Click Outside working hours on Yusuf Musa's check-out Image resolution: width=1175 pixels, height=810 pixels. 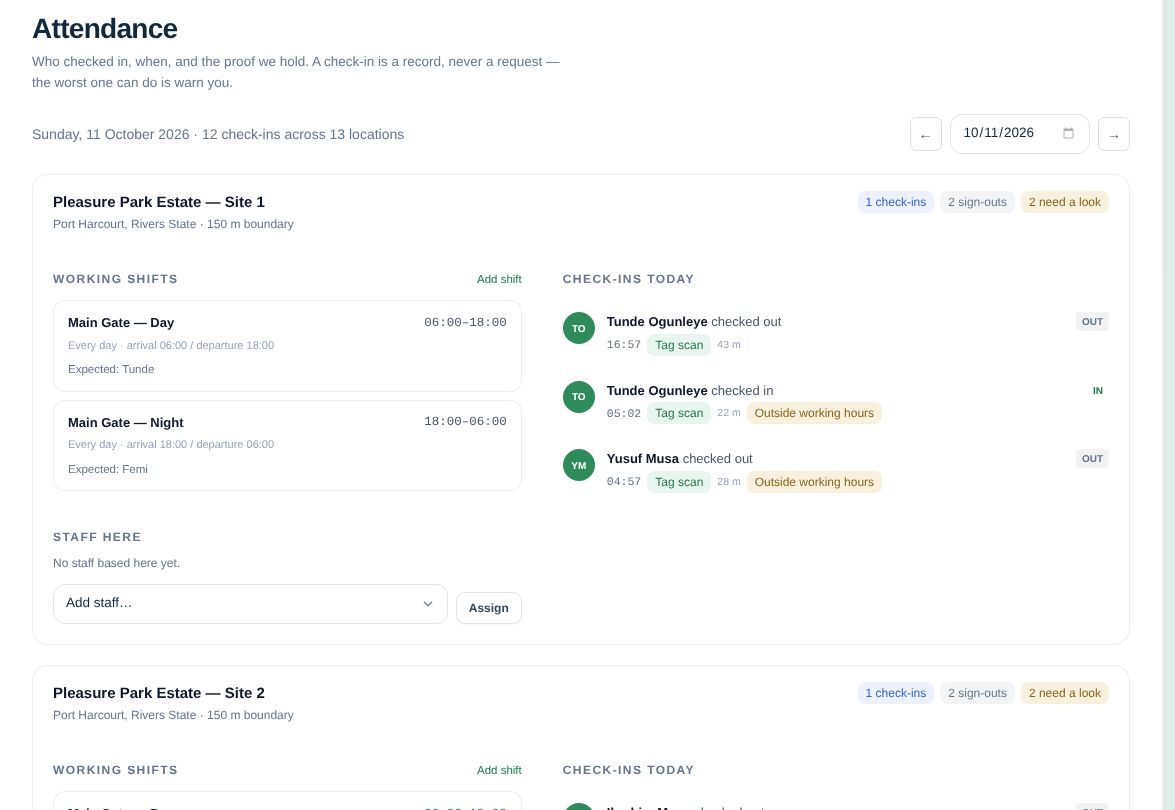pyautogui.click(x=814, y=482)
